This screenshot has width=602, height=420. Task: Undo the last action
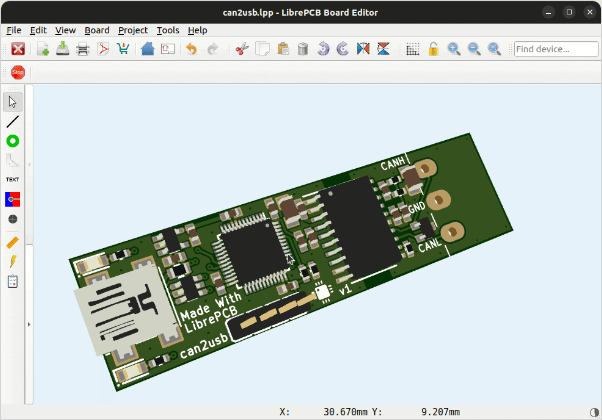191,49
